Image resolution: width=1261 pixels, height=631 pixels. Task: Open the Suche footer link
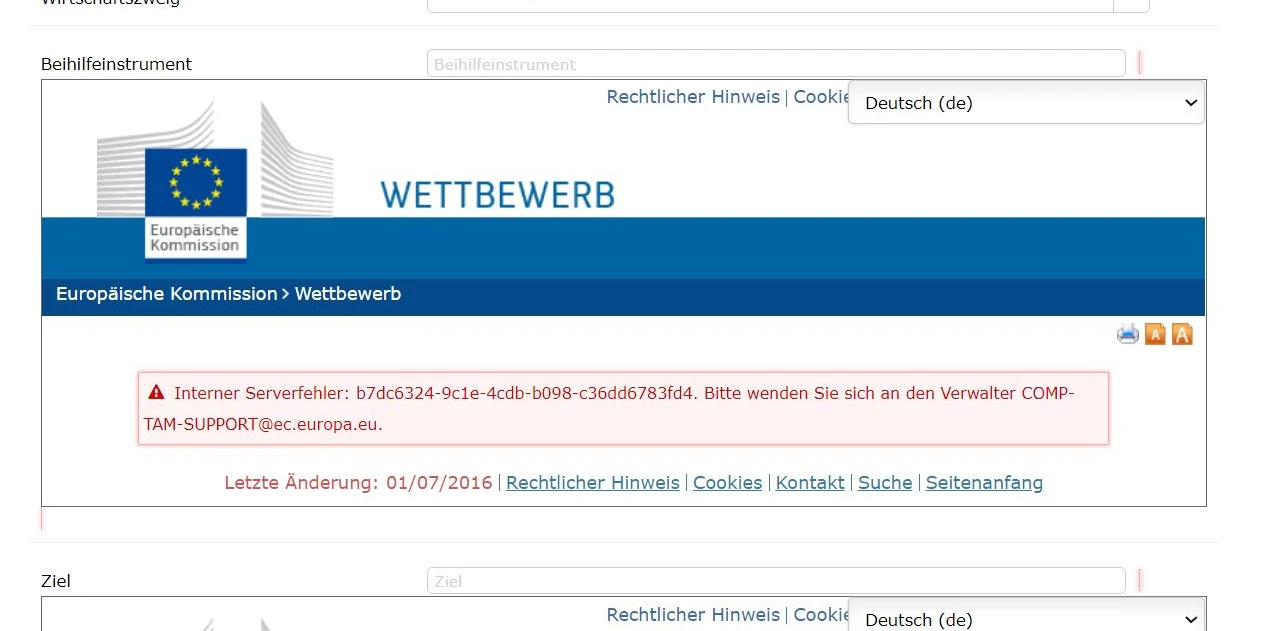pos(885,483)
